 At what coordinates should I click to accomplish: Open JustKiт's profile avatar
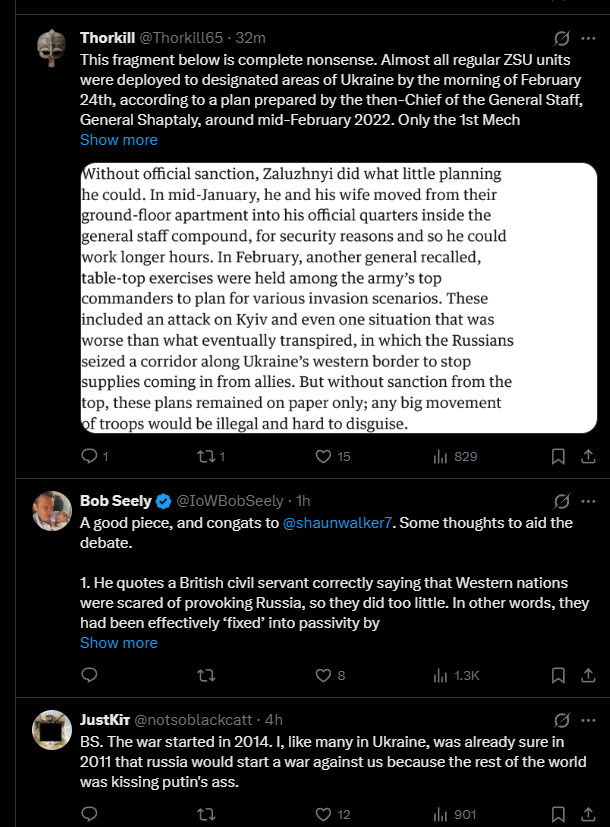point(51,731)
